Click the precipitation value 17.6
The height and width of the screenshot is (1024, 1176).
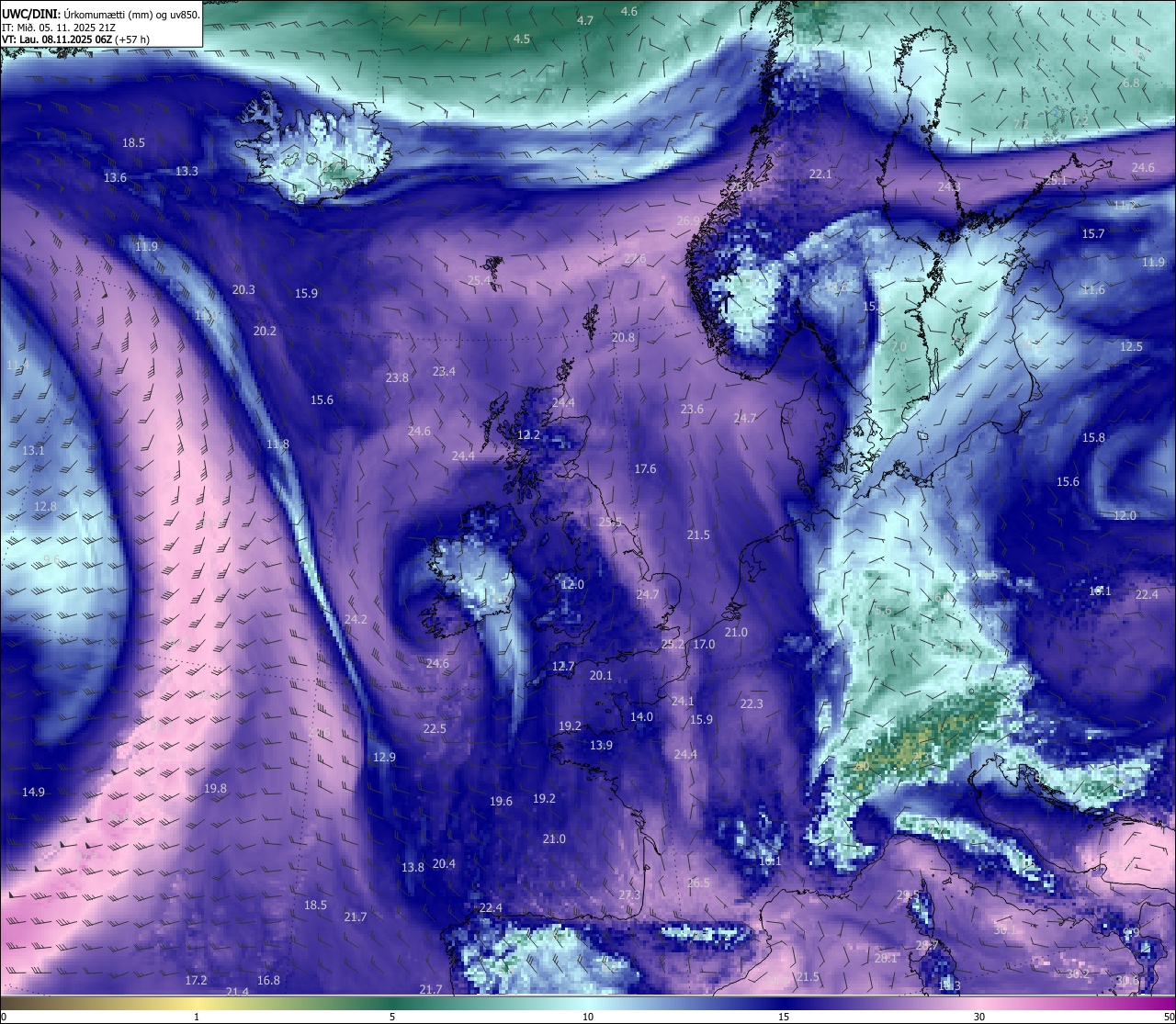tap(645, 468)
